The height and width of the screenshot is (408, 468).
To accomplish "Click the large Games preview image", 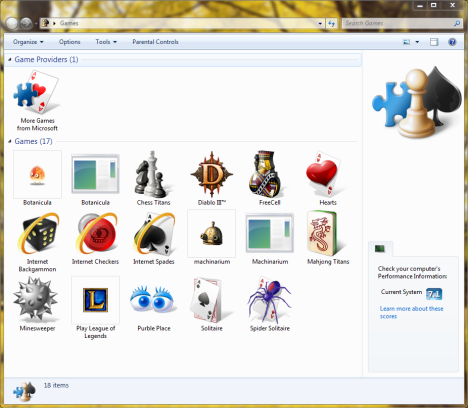I will coord(417,102).
